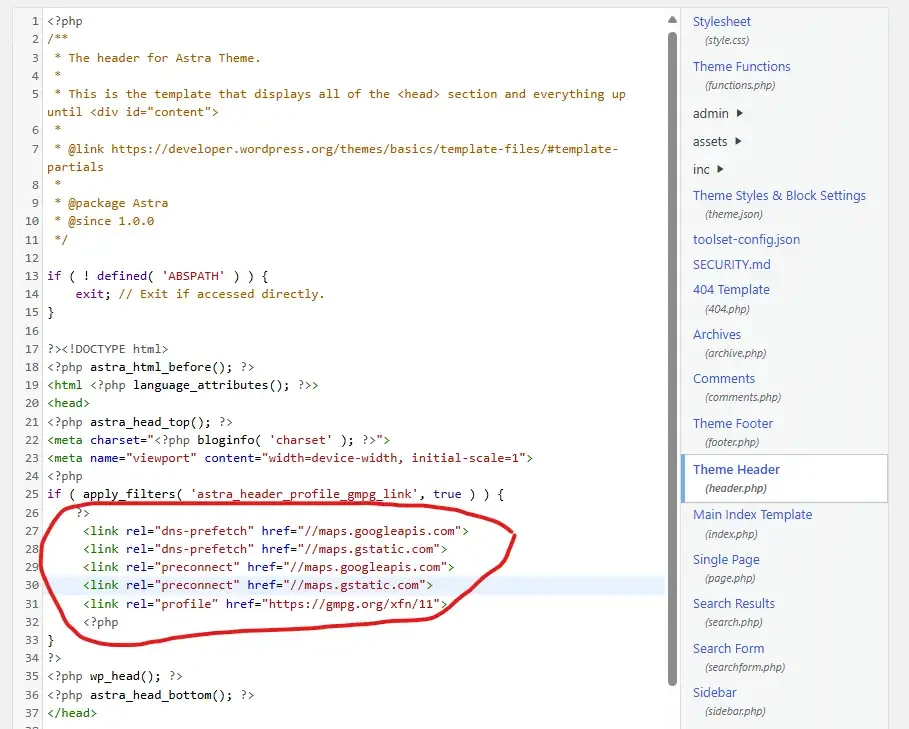Expand the assets folder
The image size is (909, 729).
coord(710,141)
